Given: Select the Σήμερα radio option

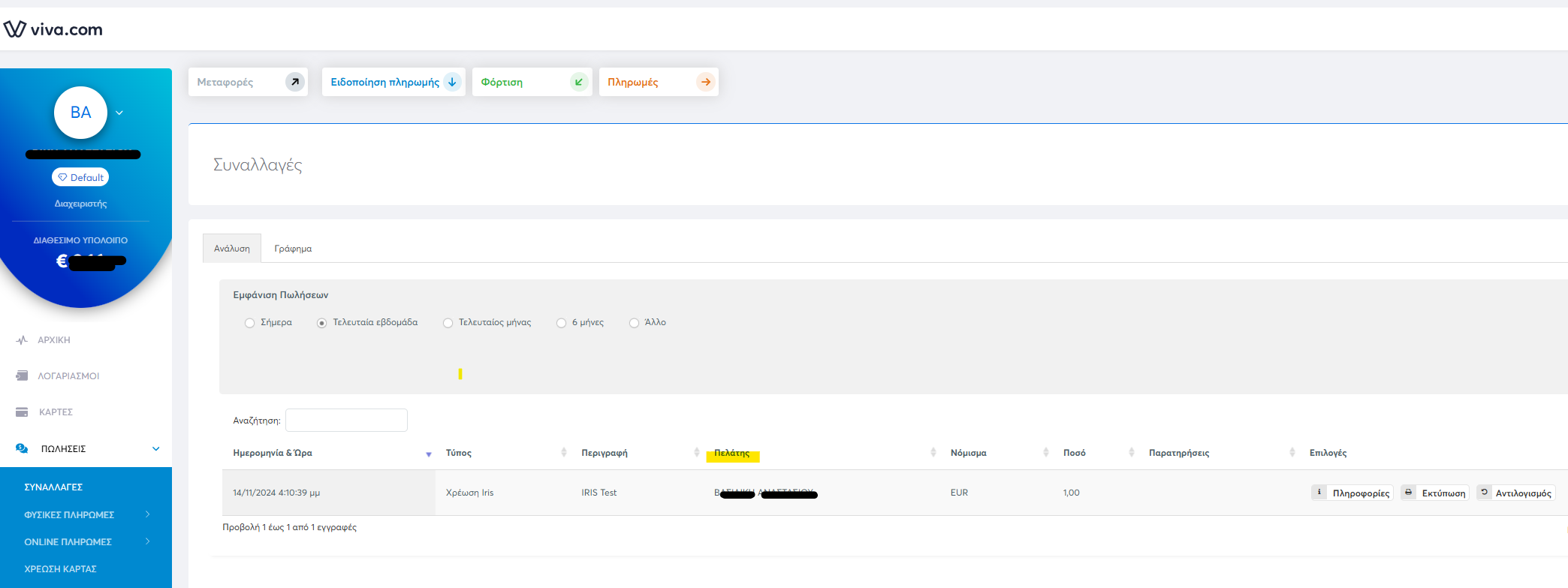Looking at the screenshot, I should [x=249, y=323].
